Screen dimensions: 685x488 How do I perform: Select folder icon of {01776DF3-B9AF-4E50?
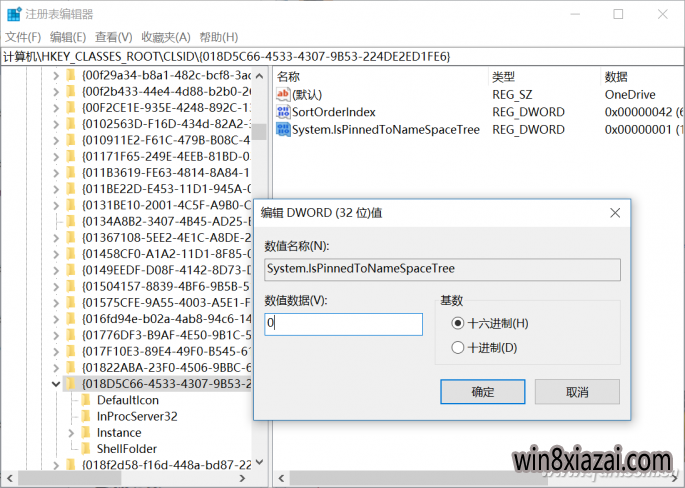click(x=71, y=335)
